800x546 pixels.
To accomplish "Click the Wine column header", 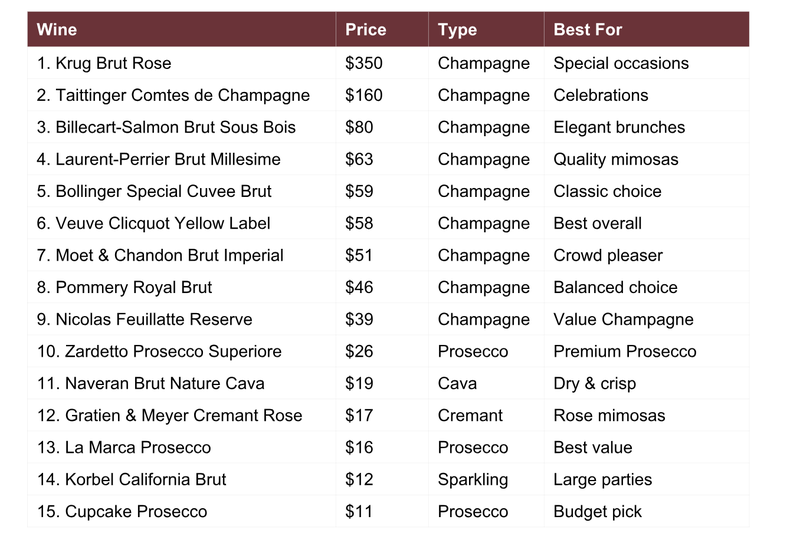I will (x=57, y=30).
